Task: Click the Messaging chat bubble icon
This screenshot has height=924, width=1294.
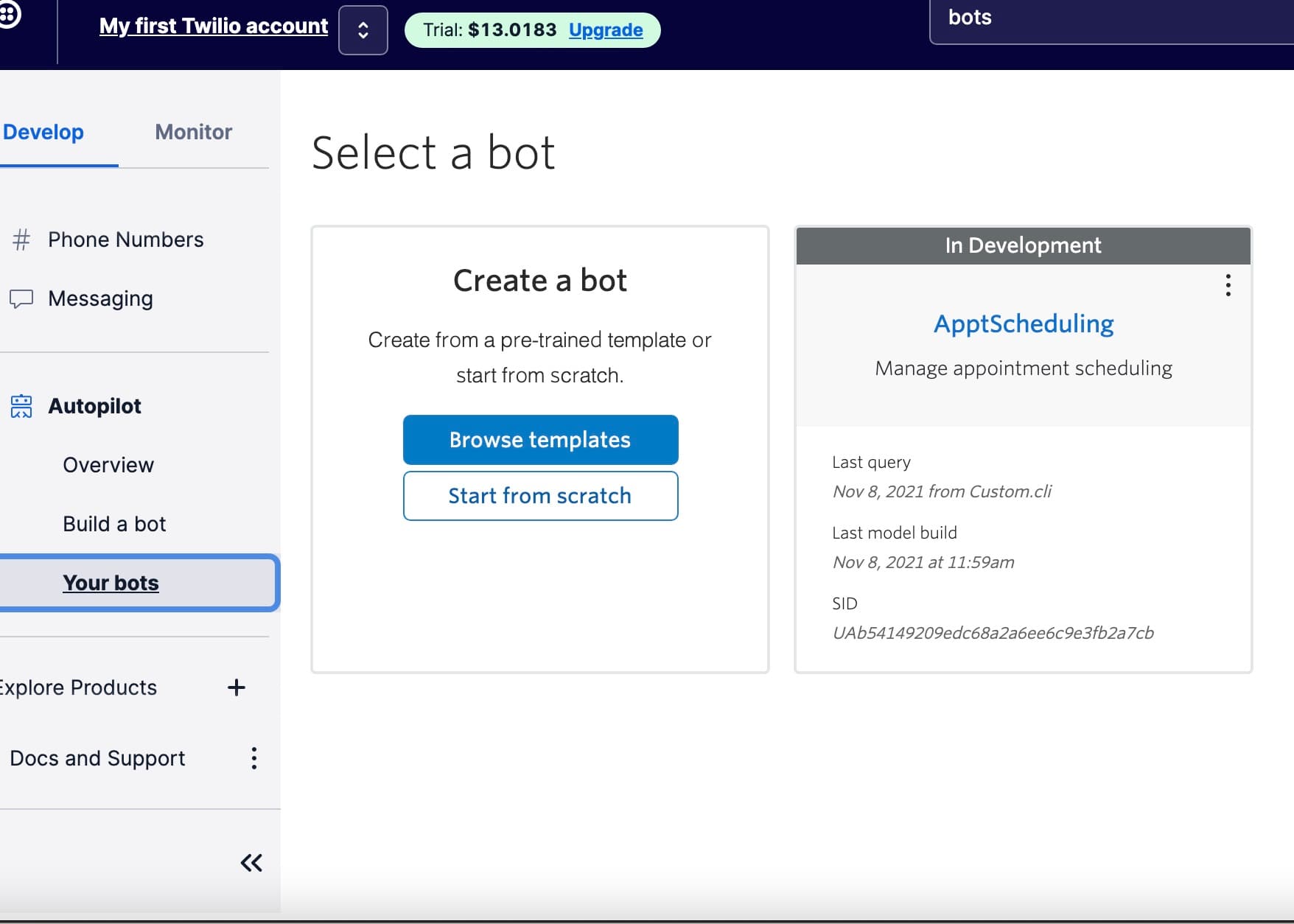Action: (x=21, y=298)
